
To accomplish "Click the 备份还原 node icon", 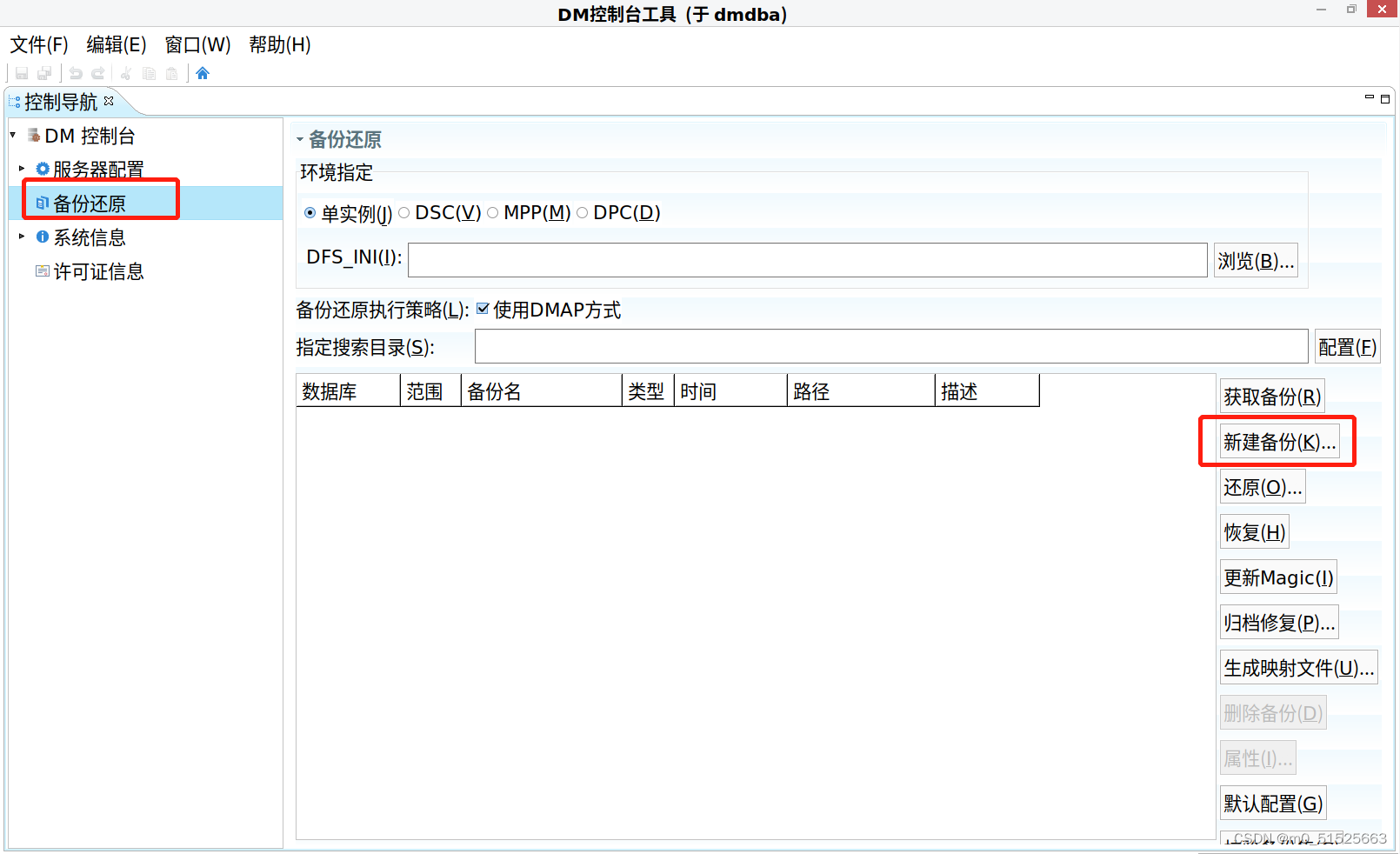I will click(43, 203).
